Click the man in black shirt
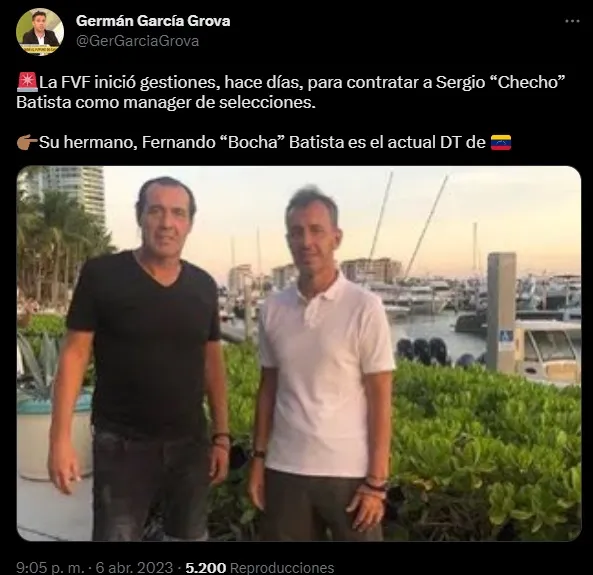593x575 pixels. 142,357
